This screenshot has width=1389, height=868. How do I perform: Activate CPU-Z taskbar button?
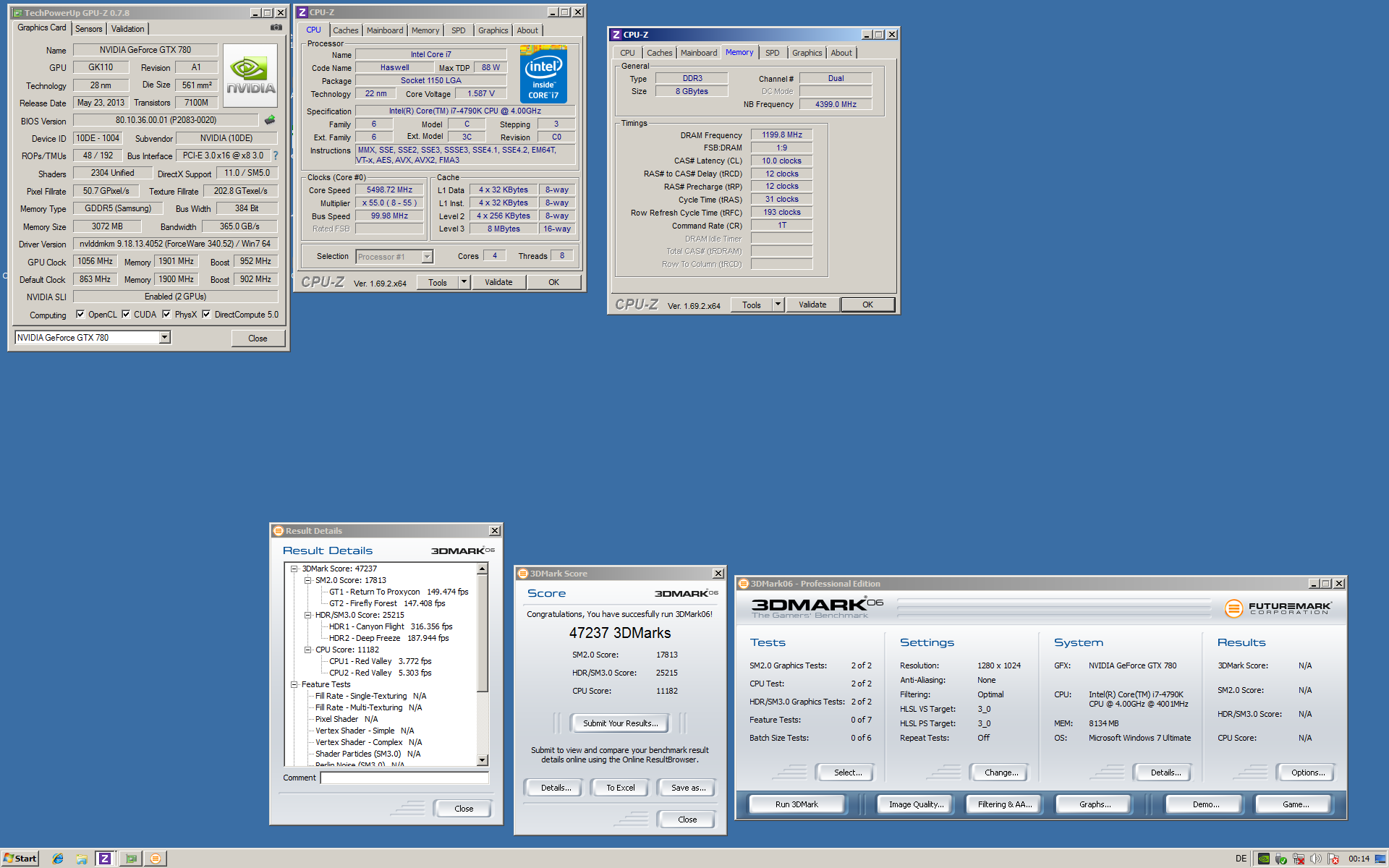[105, 859]
